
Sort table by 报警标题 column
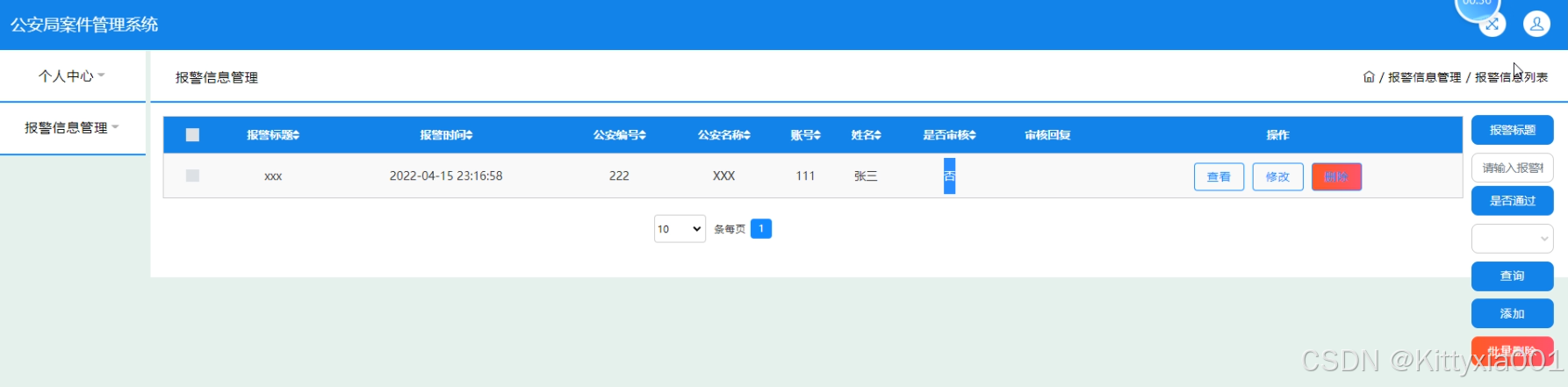click(x=273, y=135)
